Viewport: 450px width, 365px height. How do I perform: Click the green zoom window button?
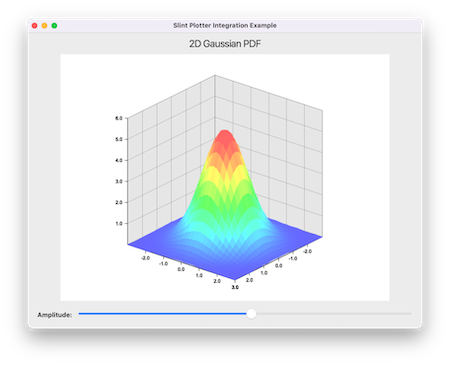point(54,26)
